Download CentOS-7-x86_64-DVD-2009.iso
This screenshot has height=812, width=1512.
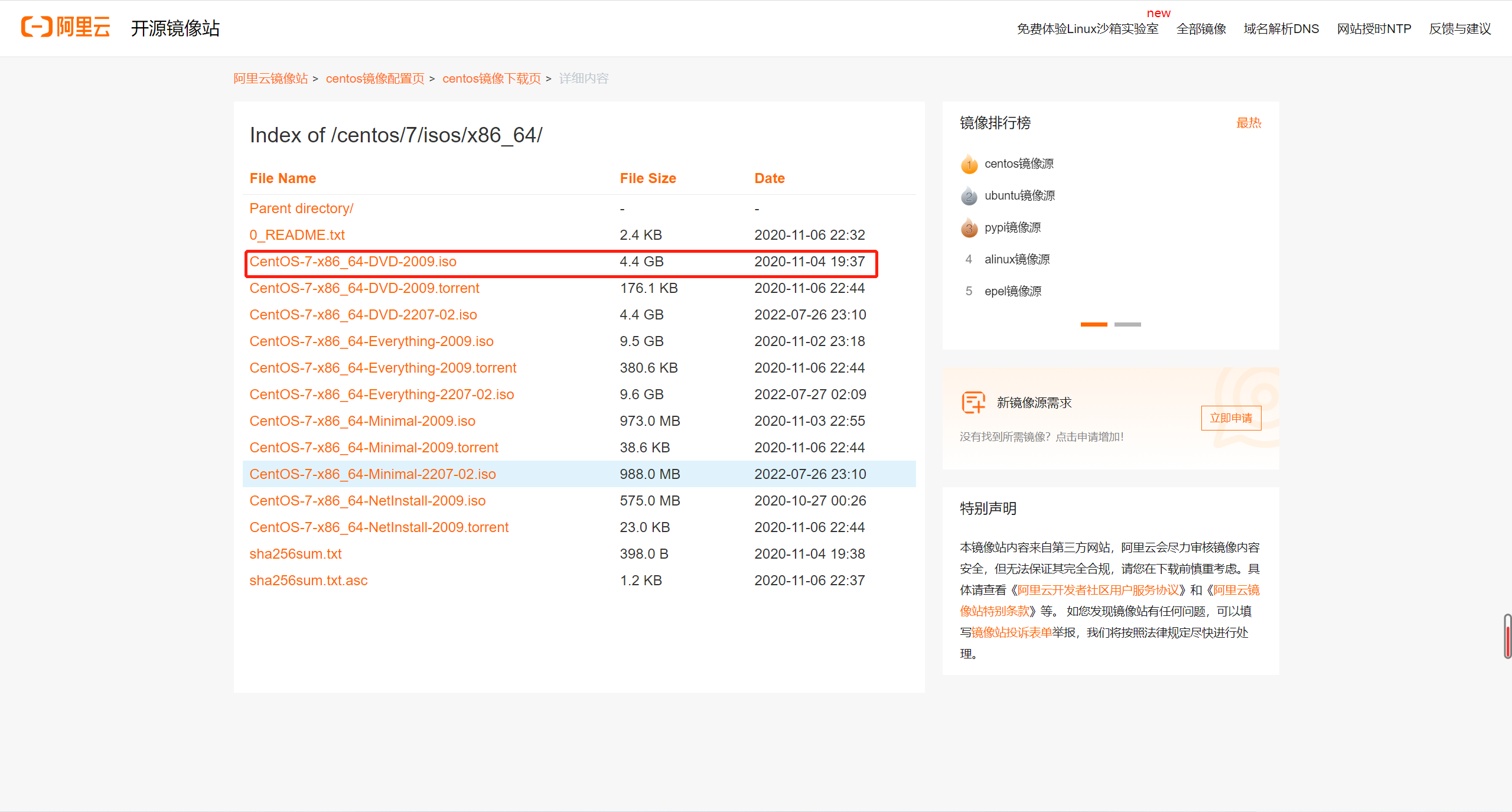tap(353, 262)
